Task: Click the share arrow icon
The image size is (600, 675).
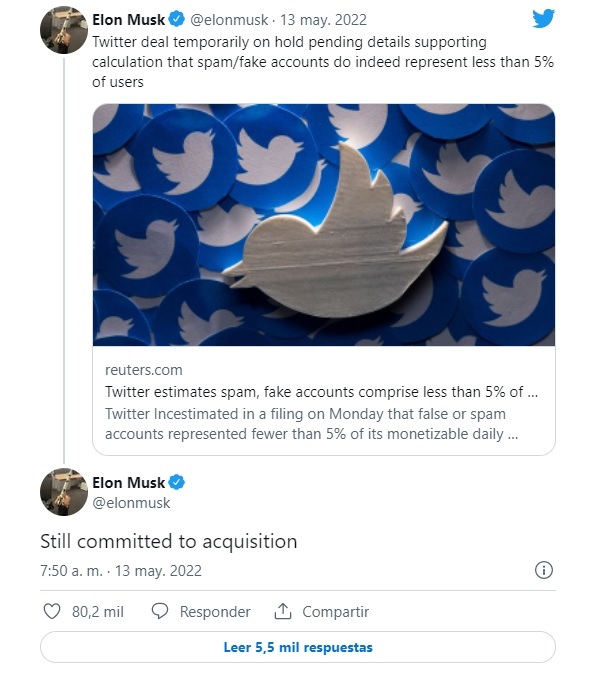Action: coord(283,611)
